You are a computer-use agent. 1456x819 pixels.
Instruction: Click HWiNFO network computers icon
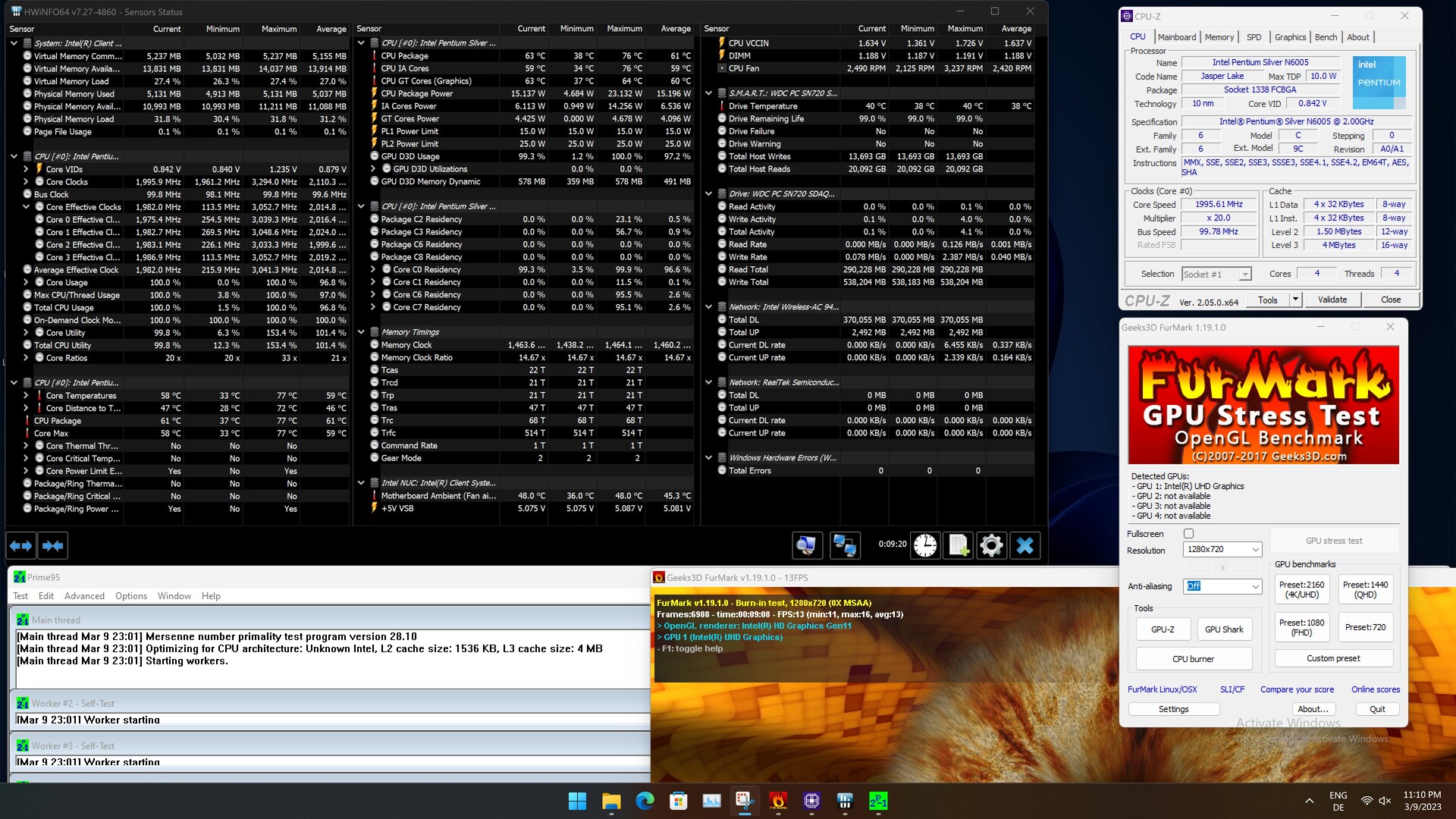point(845,545)
